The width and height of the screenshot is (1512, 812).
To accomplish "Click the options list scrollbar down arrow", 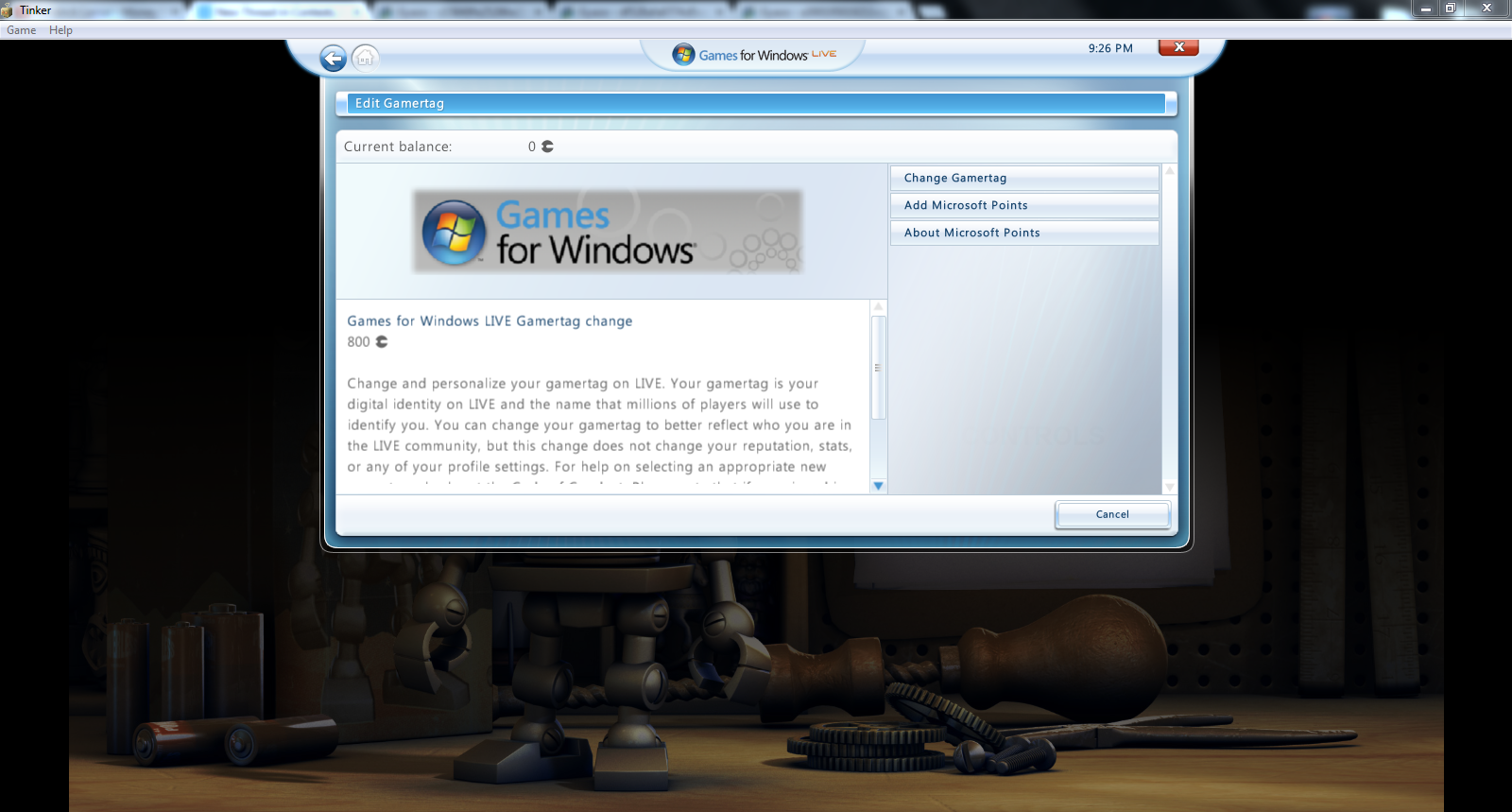I will tap(1170, 487).
